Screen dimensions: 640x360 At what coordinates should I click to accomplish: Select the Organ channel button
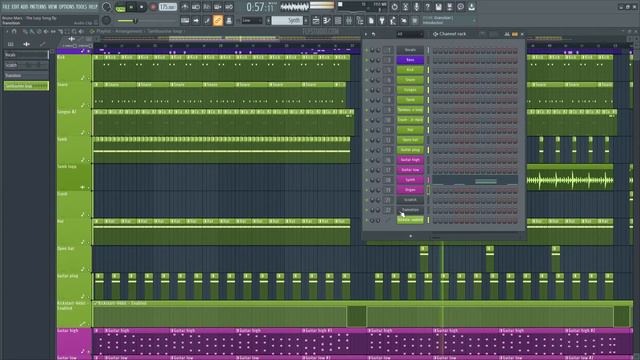pyautogui.click(x=410, y=190)
